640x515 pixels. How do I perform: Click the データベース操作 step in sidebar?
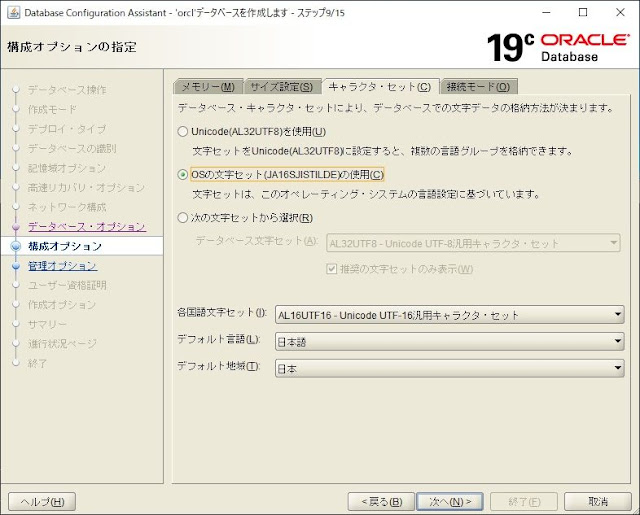[67, 89]
